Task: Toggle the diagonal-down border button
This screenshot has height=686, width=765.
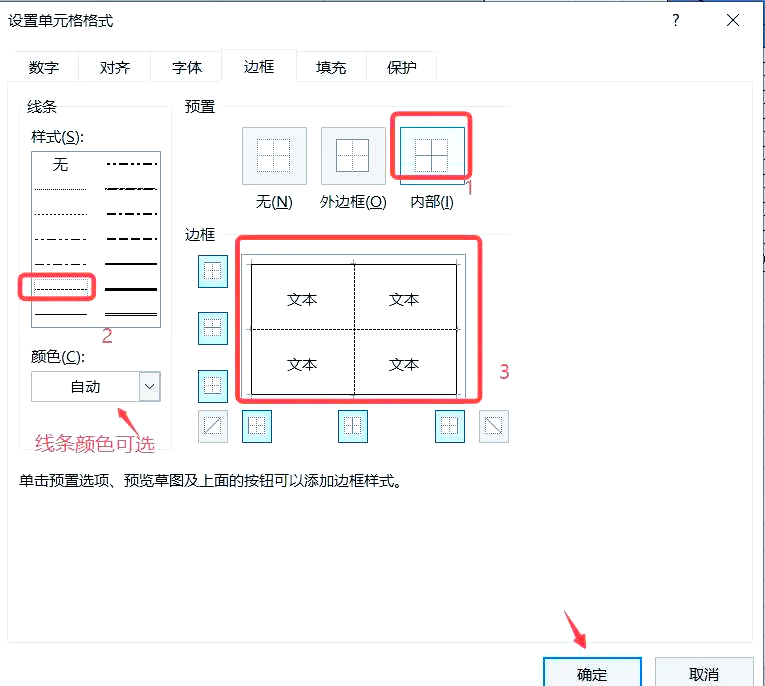Action: [x=494, y=426]
